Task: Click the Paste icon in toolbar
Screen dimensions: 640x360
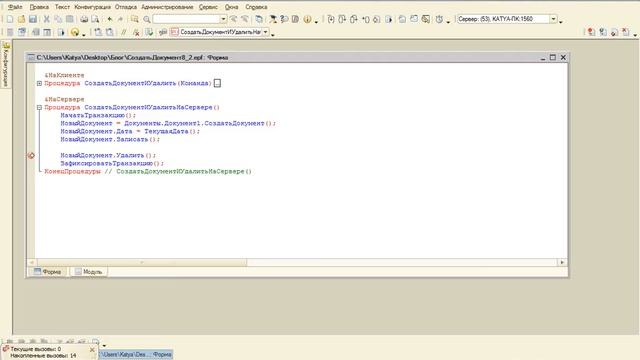Action: coord(70,19)
